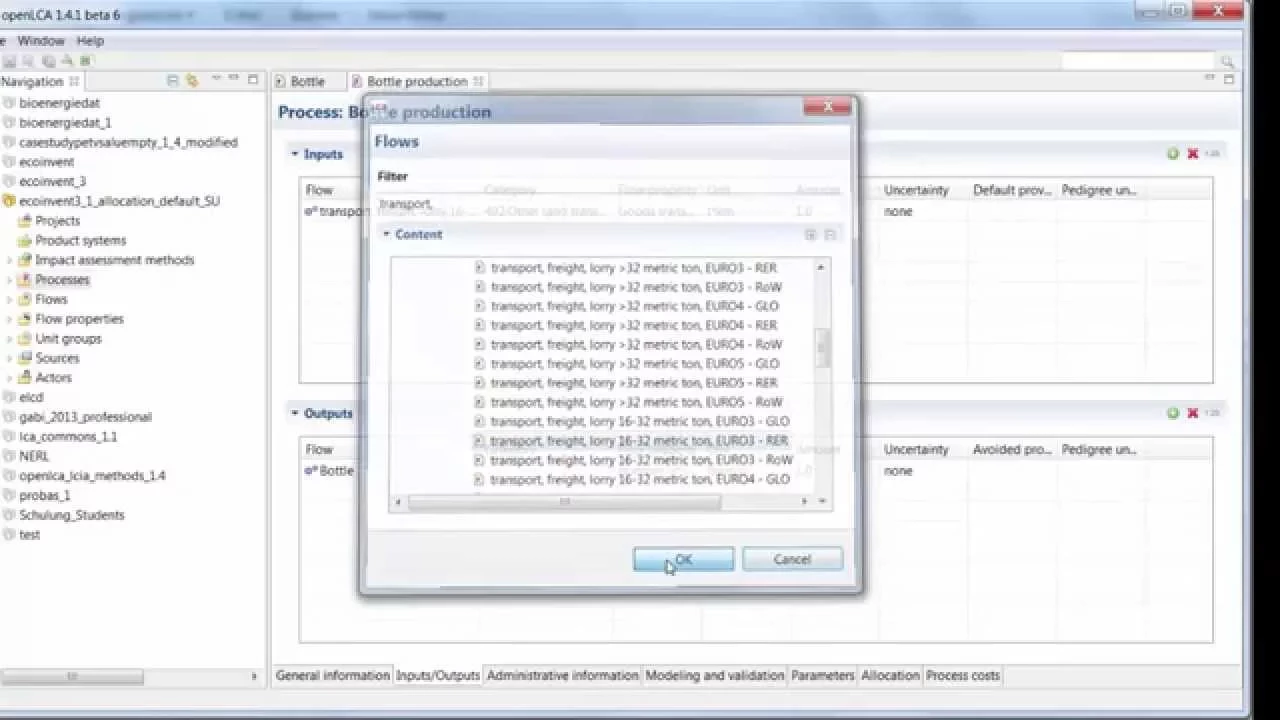Click the Navigation panel minimize icon
Viewport: 1280px width, 720px height.
coord(234,79)
